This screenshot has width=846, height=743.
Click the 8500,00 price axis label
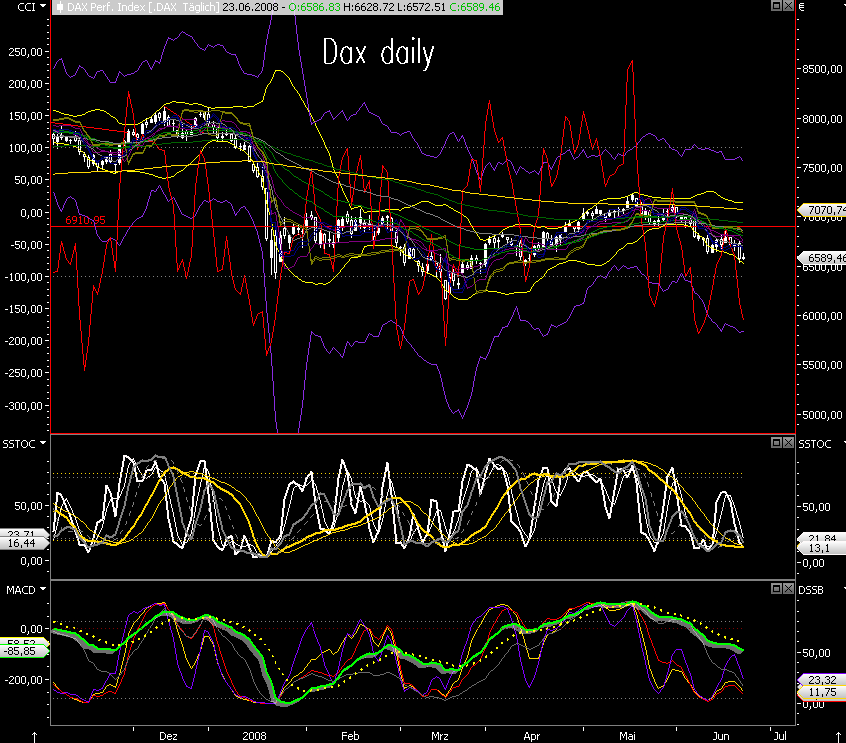click(x=822, y=69)
